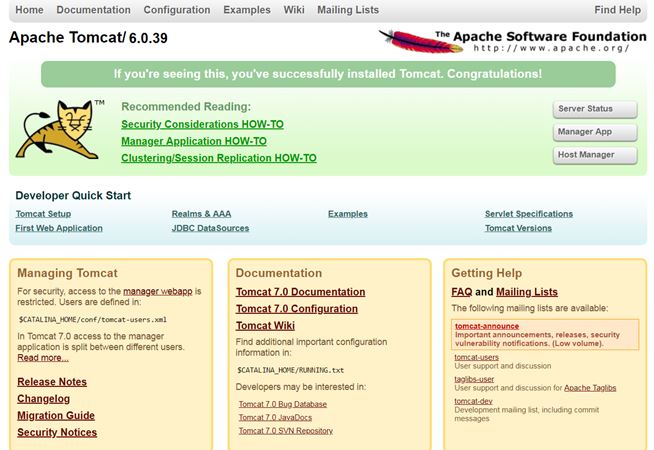
Task: Follow the Tomcat Setup quick start link
Action: (x=43, y=214)
